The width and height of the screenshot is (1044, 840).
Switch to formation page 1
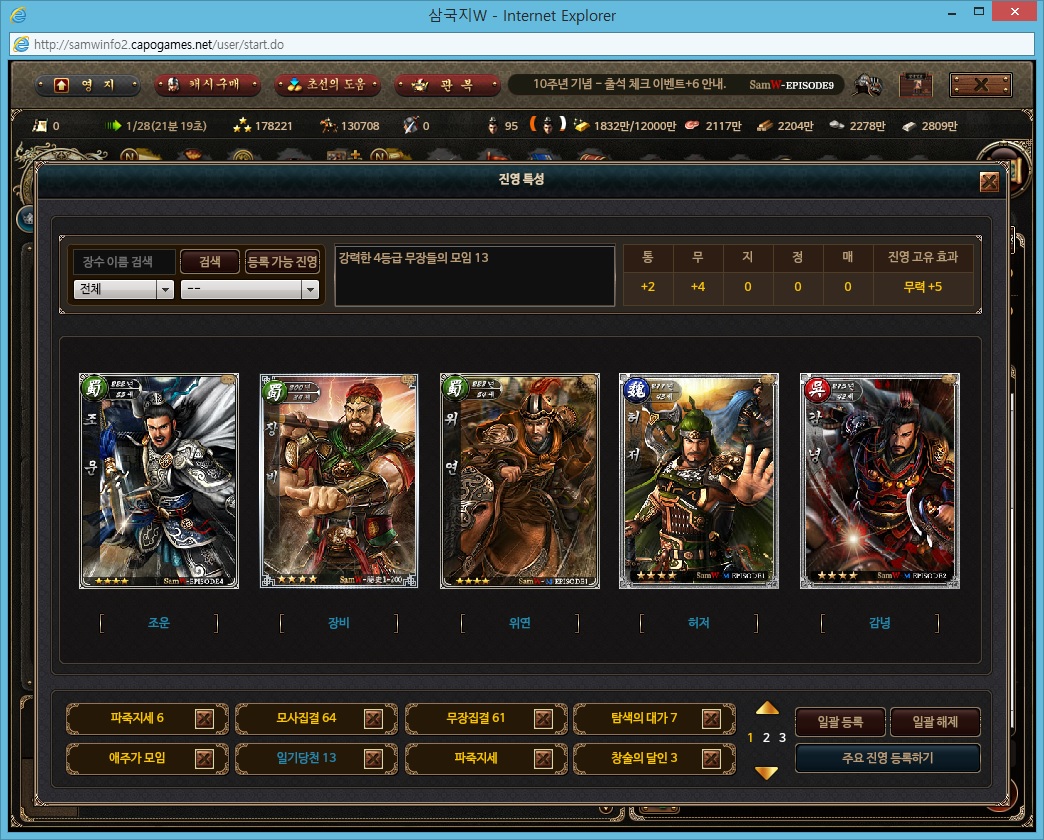750,737
